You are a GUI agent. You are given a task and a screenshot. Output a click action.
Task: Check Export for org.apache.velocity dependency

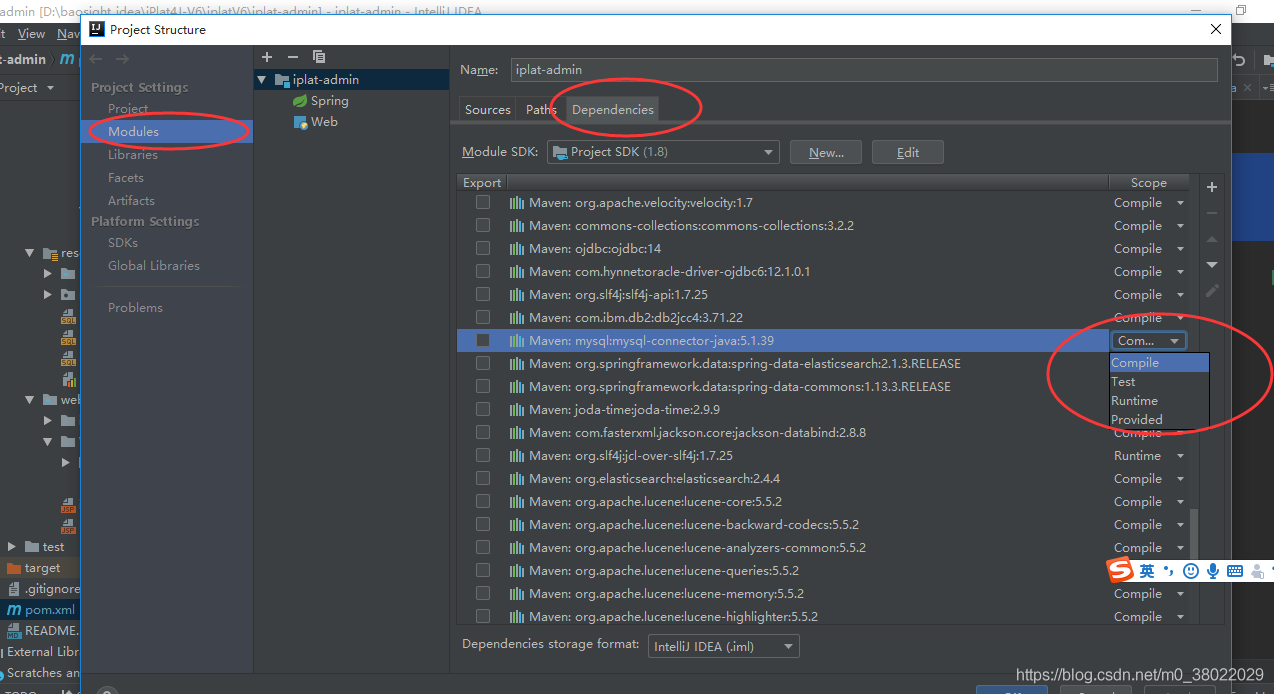(x=483, y=202)
